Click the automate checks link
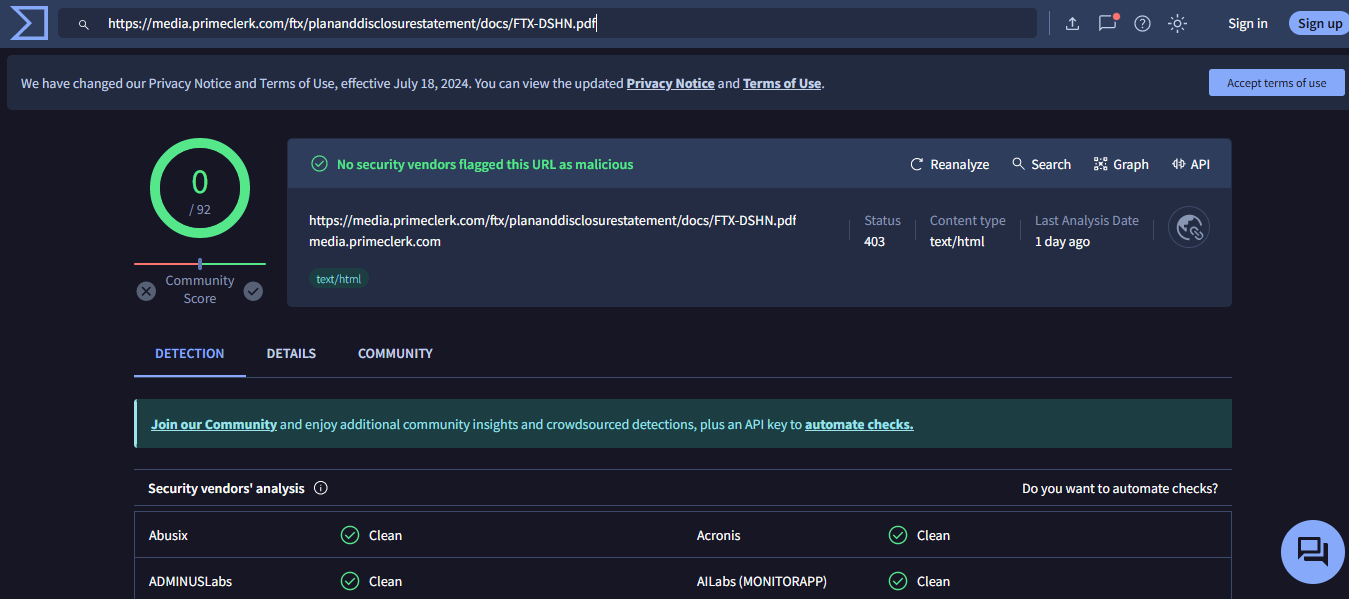This screenshot has height=599, width=1349. pos(859,424)
